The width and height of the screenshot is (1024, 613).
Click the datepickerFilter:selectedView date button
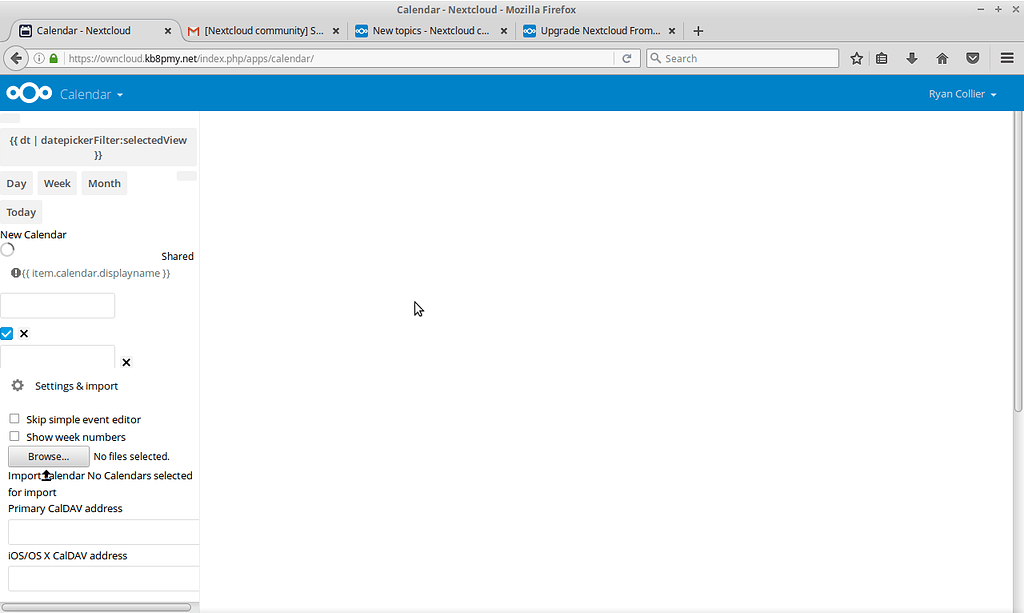tap(98, 148)
